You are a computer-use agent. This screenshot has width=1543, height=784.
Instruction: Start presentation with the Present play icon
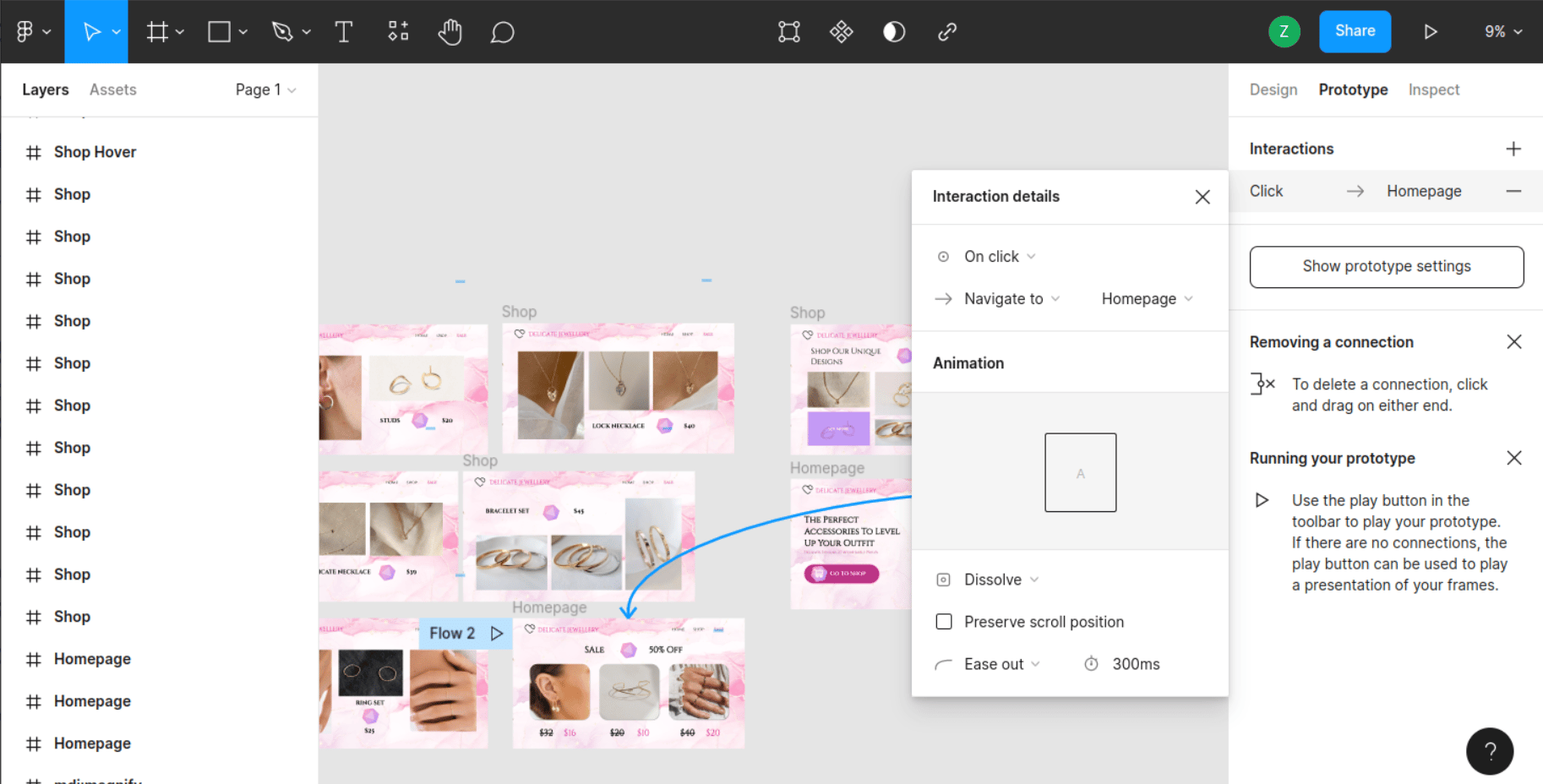point(1431,31)
